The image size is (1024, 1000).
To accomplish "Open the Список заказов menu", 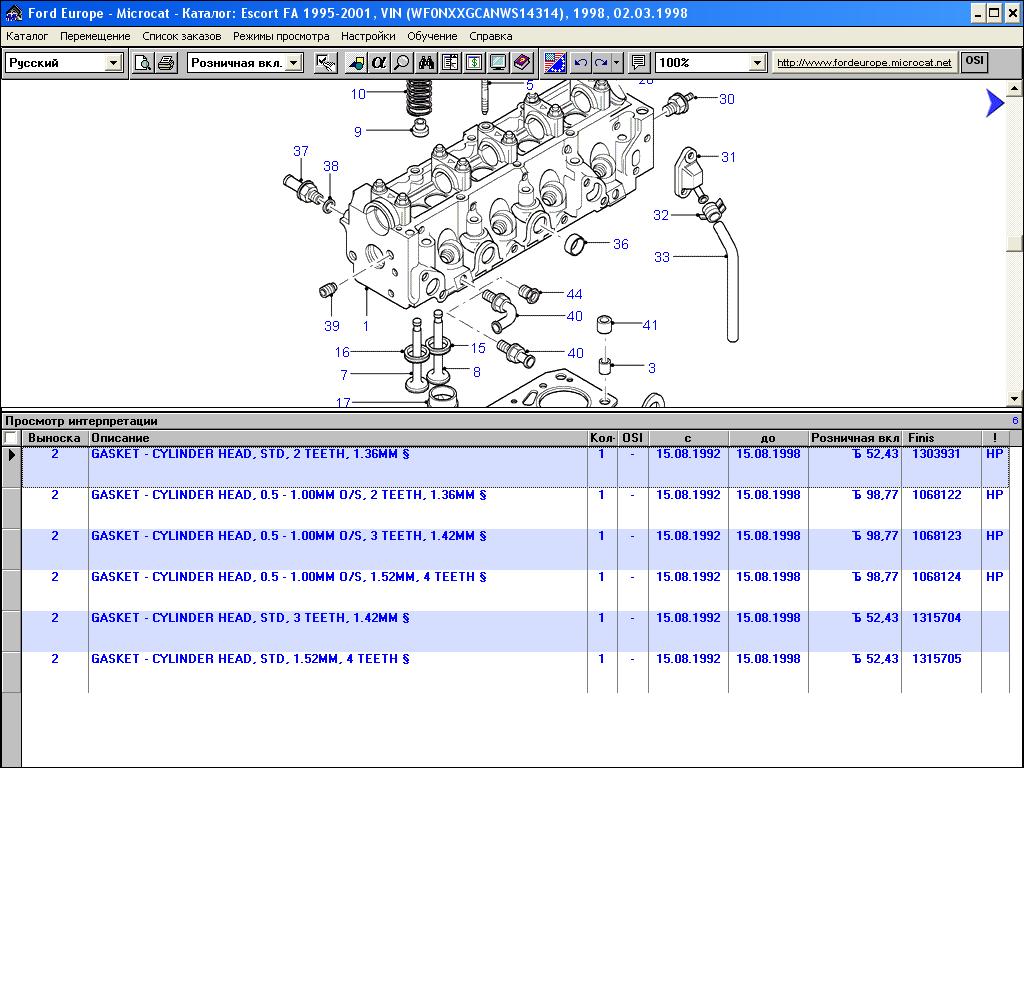I will pyautogui.click(x=181, y=36).
